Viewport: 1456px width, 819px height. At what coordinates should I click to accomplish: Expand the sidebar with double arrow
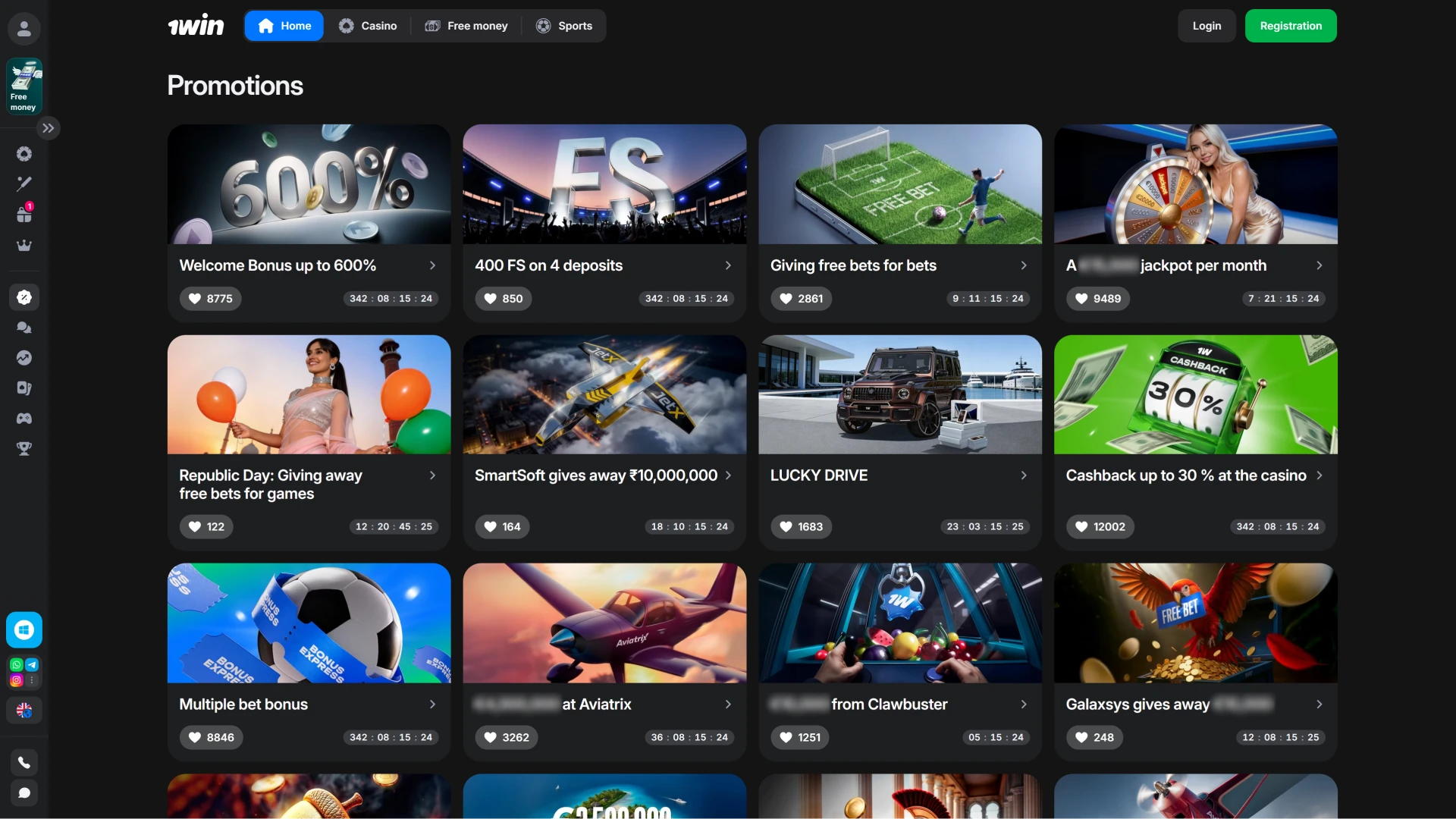click(49, 128)
